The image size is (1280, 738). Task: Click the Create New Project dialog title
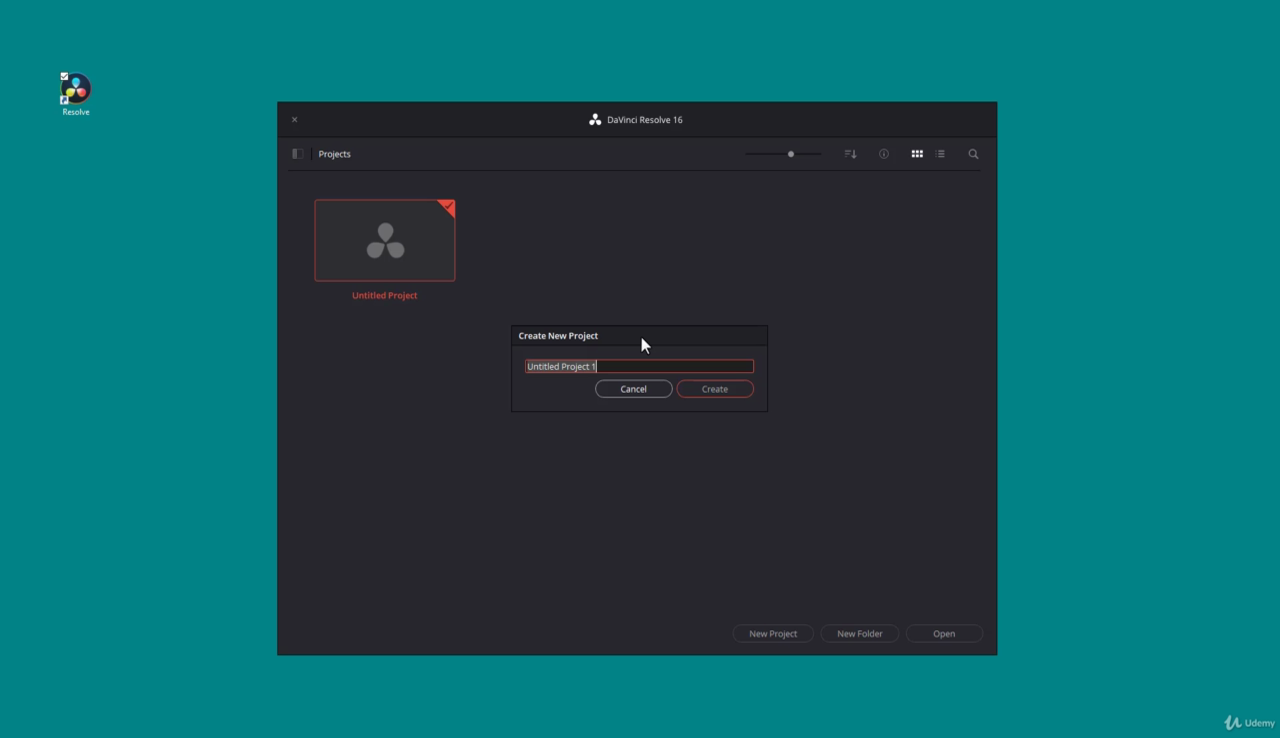click(558, 336)
